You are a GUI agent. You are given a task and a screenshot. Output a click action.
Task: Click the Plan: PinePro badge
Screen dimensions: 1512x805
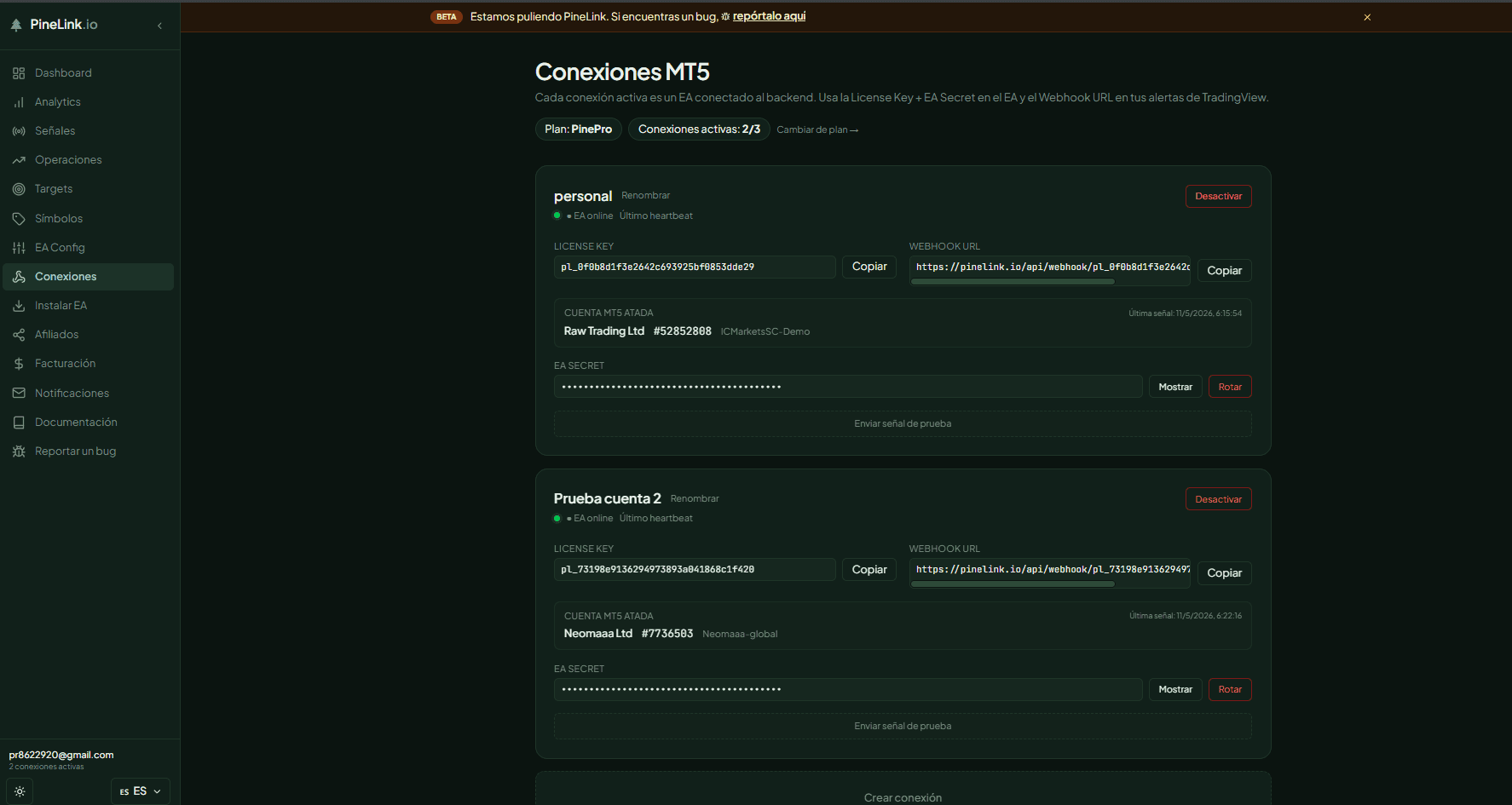tap(579, 129)
